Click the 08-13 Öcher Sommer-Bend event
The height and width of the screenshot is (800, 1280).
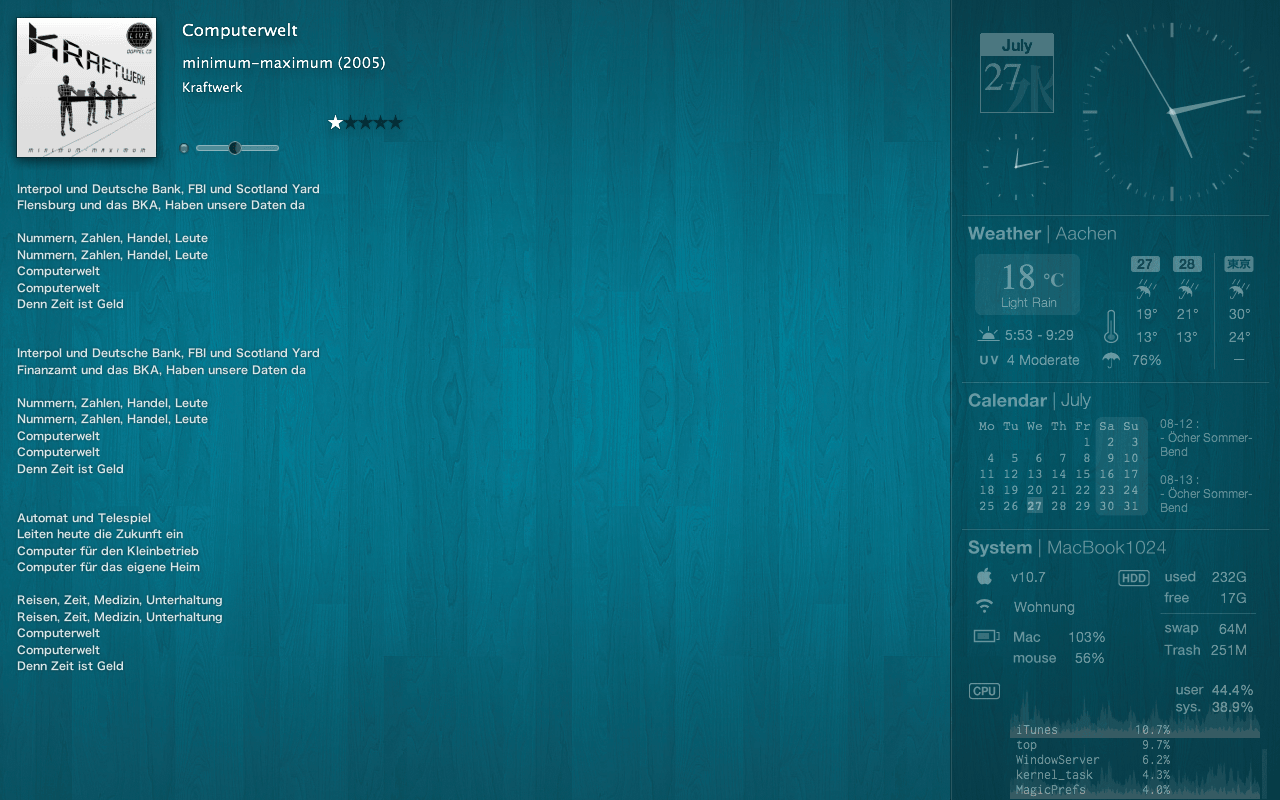click(x=1206, y=494)
